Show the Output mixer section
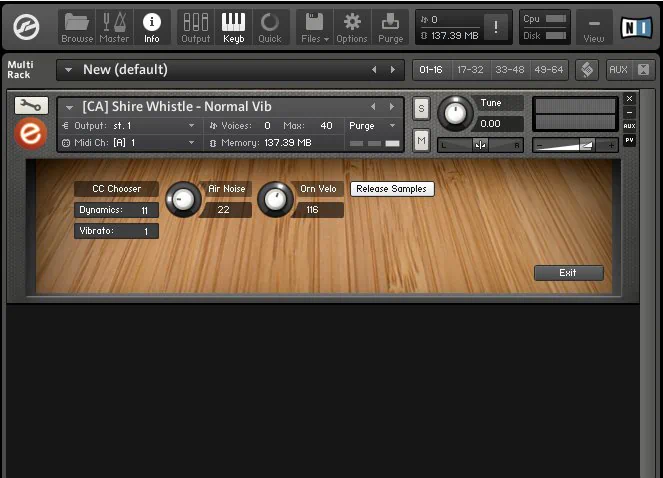Screen dimensions: 663x478 tap(196, 27)
